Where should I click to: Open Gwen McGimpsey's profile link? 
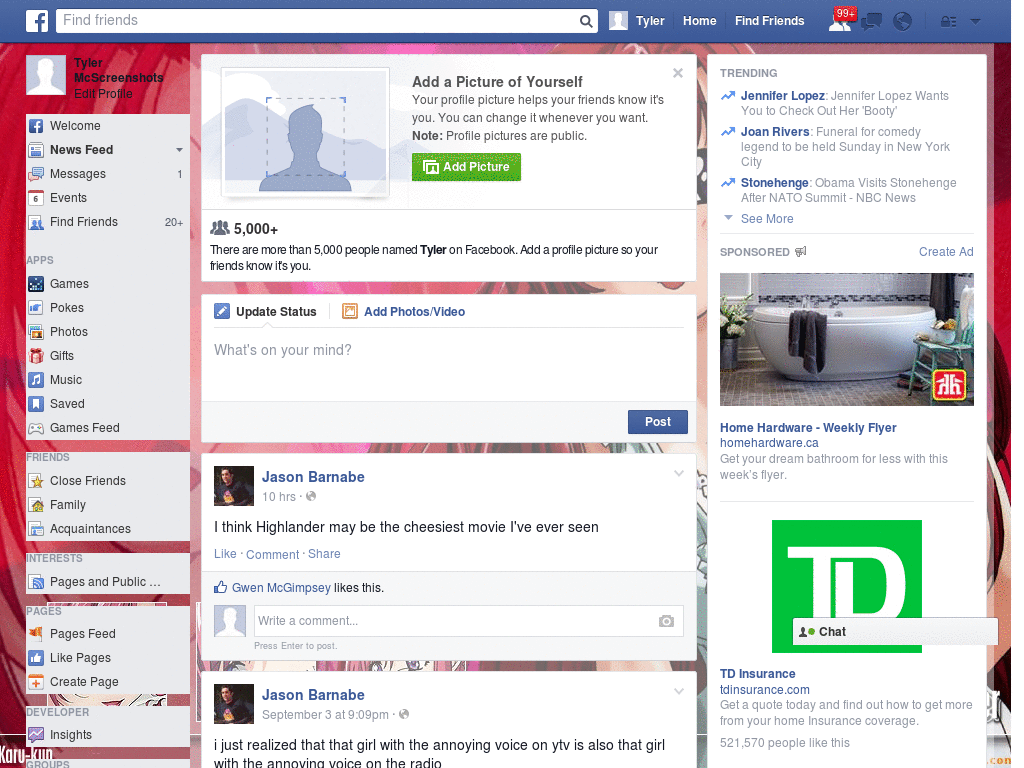pos(281,588)
